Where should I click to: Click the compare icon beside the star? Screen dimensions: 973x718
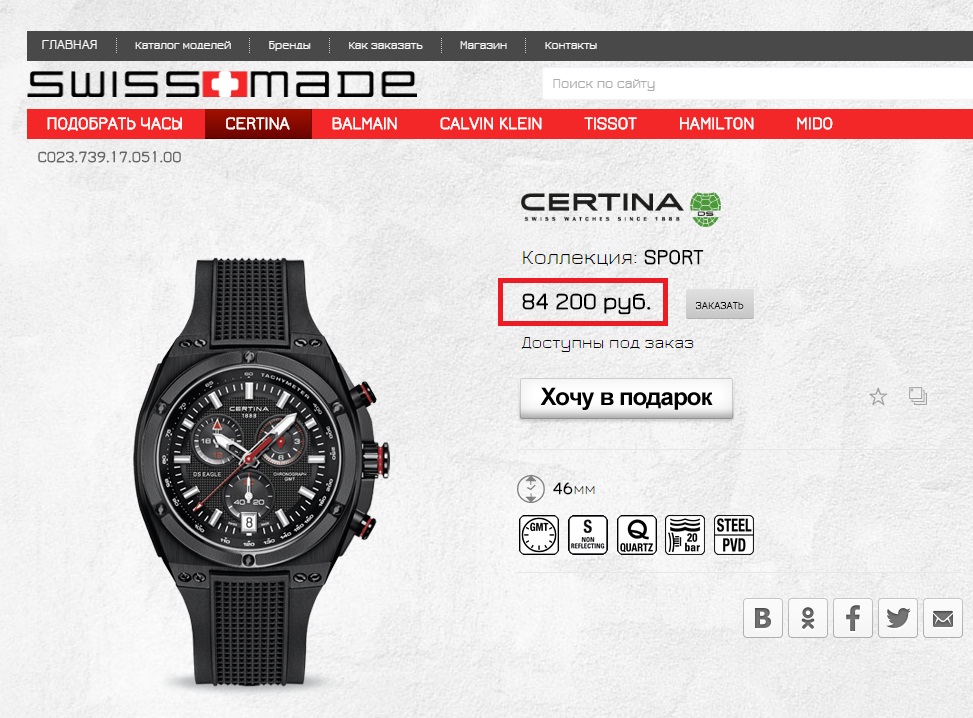[x=918, y=396]
